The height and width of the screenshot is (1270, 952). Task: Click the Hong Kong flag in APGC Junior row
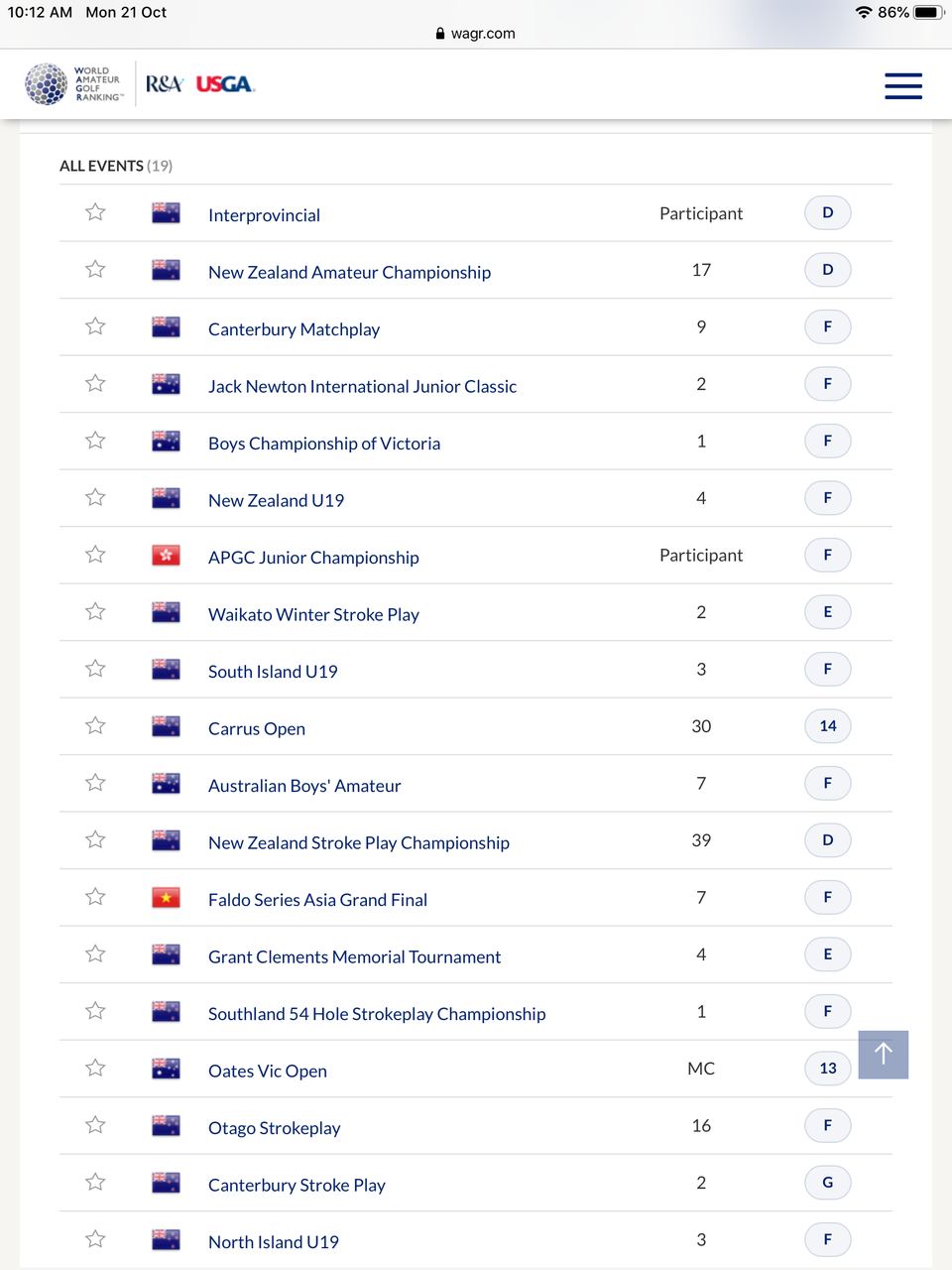click(x=166, y=556)
